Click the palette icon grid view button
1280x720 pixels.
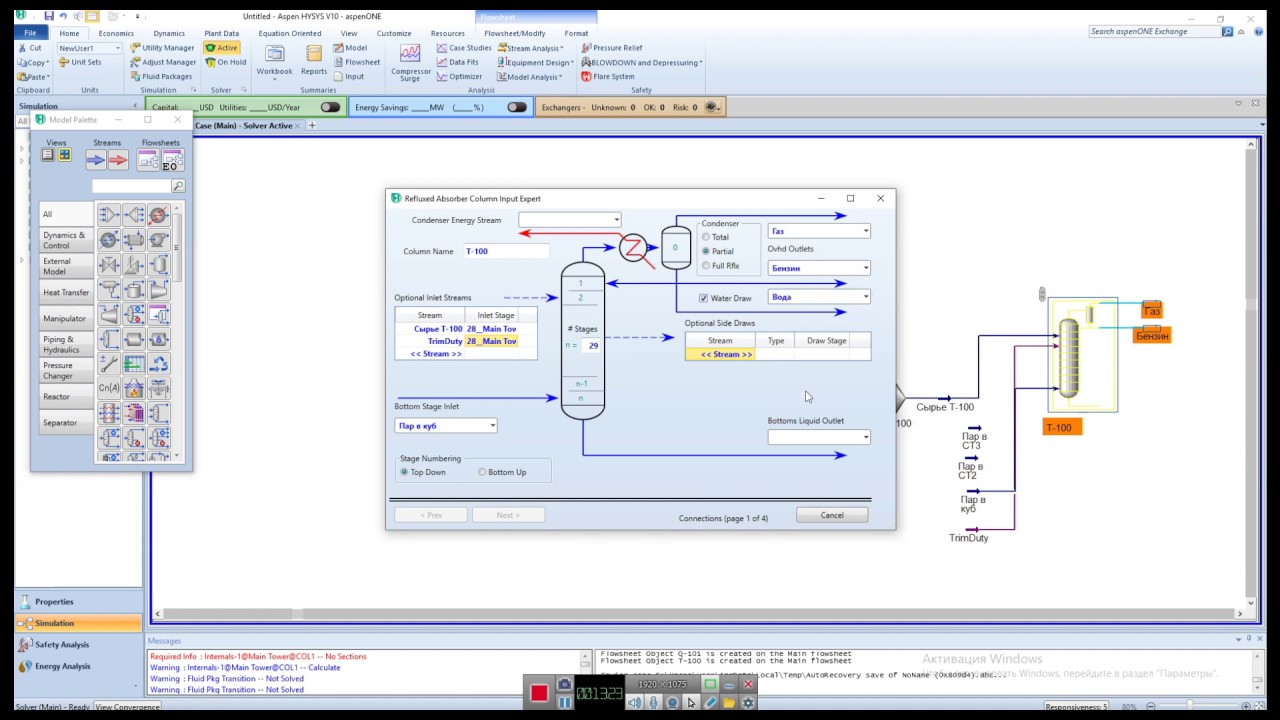click(x=65, y=155)
